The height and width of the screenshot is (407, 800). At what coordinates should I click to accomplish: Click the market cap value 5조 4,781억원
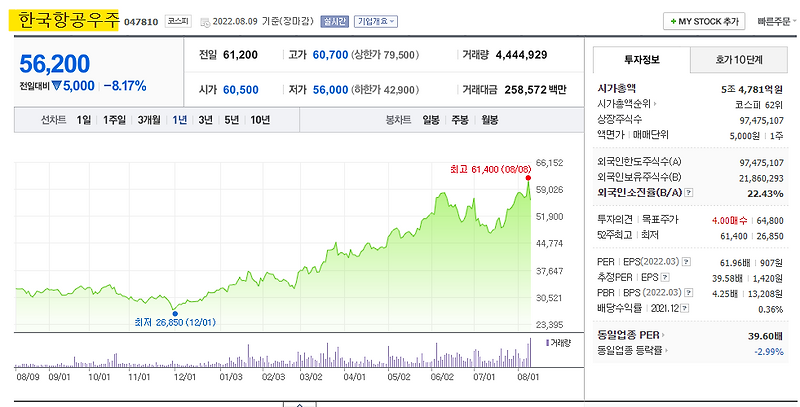click(x=752, y=89)
